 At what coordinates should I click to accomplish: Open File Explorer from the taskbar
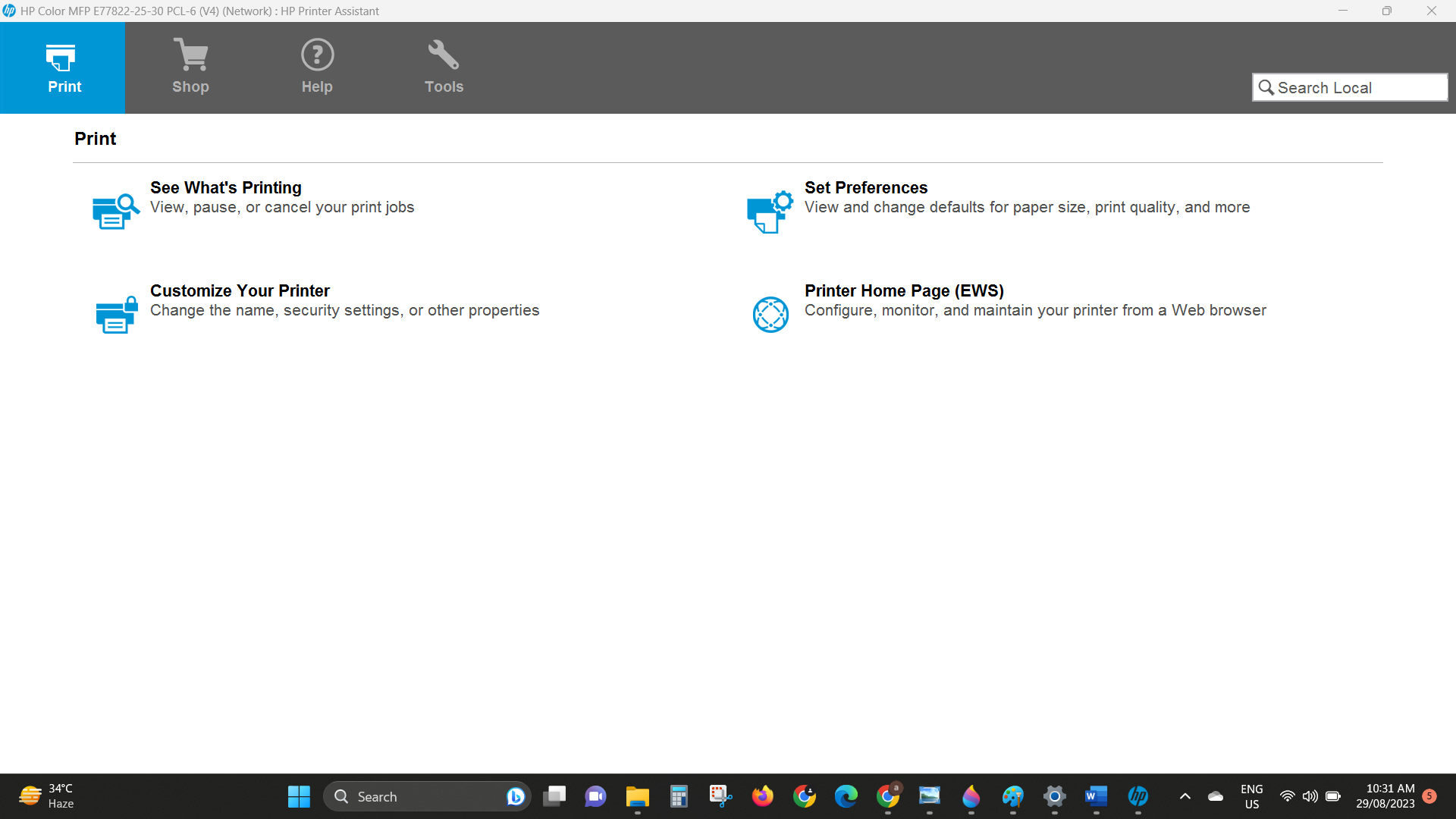coord(637,796)
